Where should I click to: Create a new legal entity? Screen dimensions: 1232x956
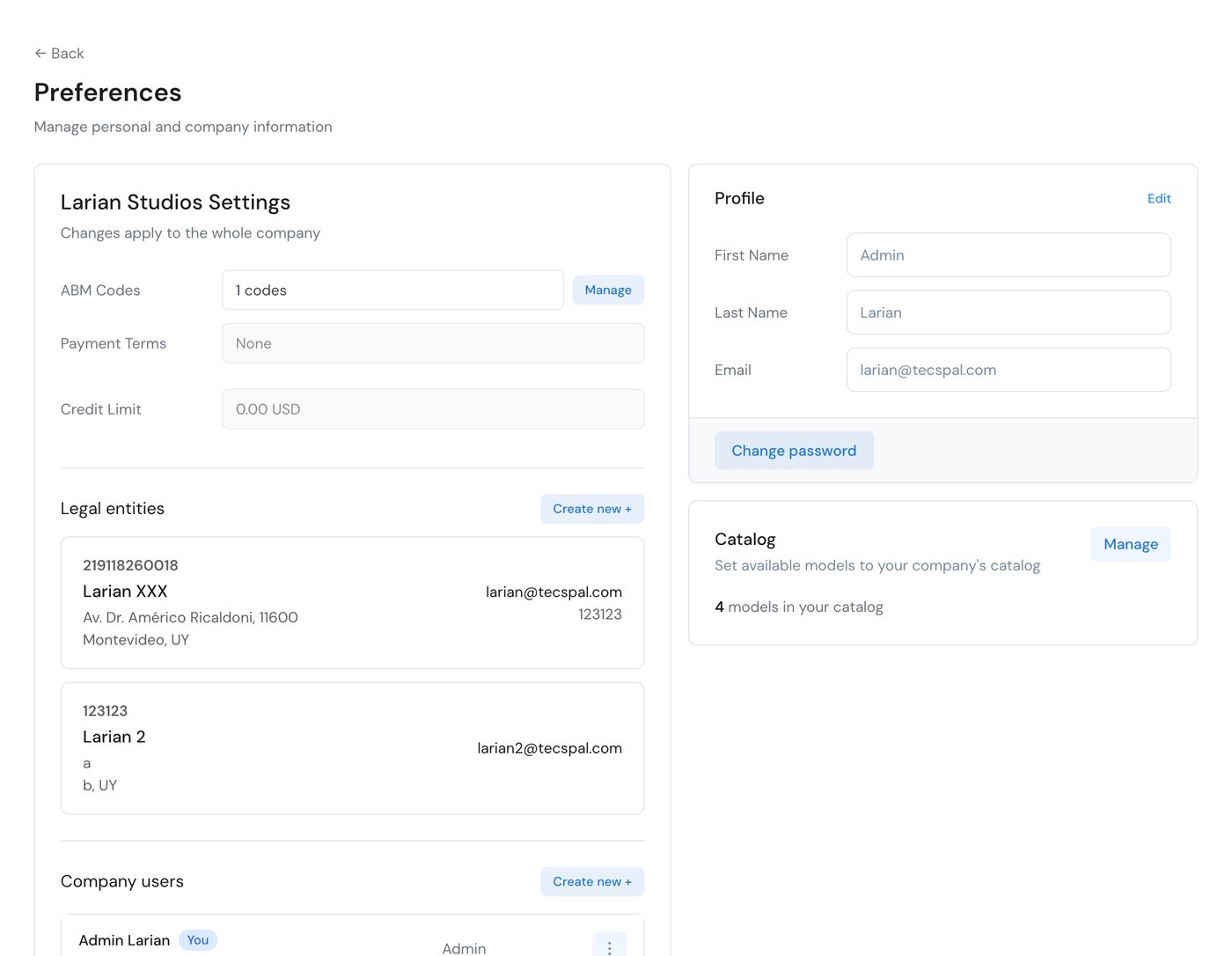point(592,509)
